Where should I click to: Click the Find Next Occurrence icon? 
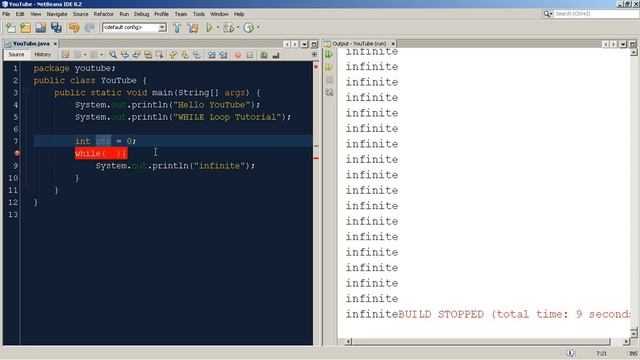tap(136, 55)
